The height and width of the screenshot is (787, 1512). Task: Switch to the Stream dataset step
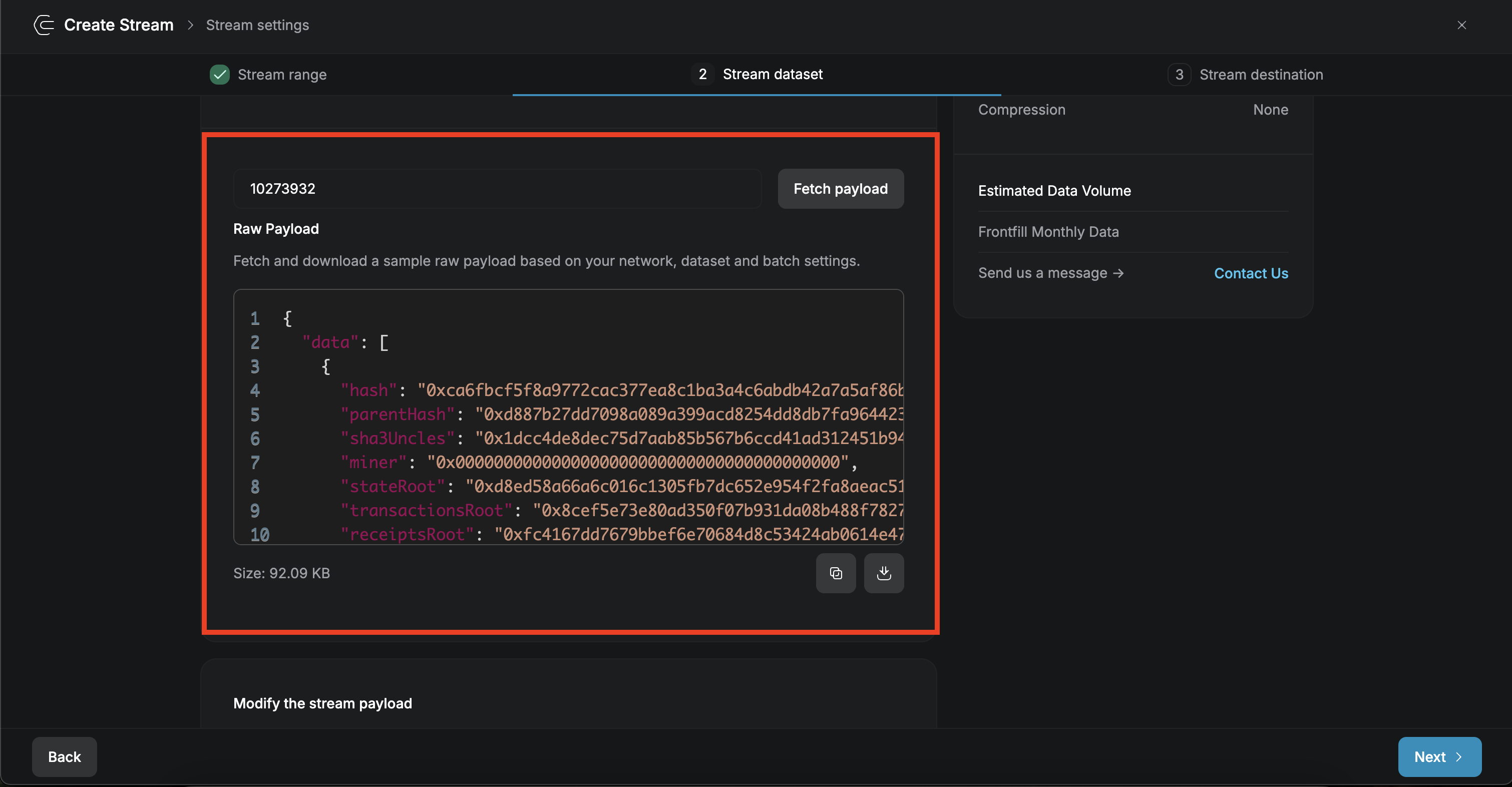pos(773,74)
